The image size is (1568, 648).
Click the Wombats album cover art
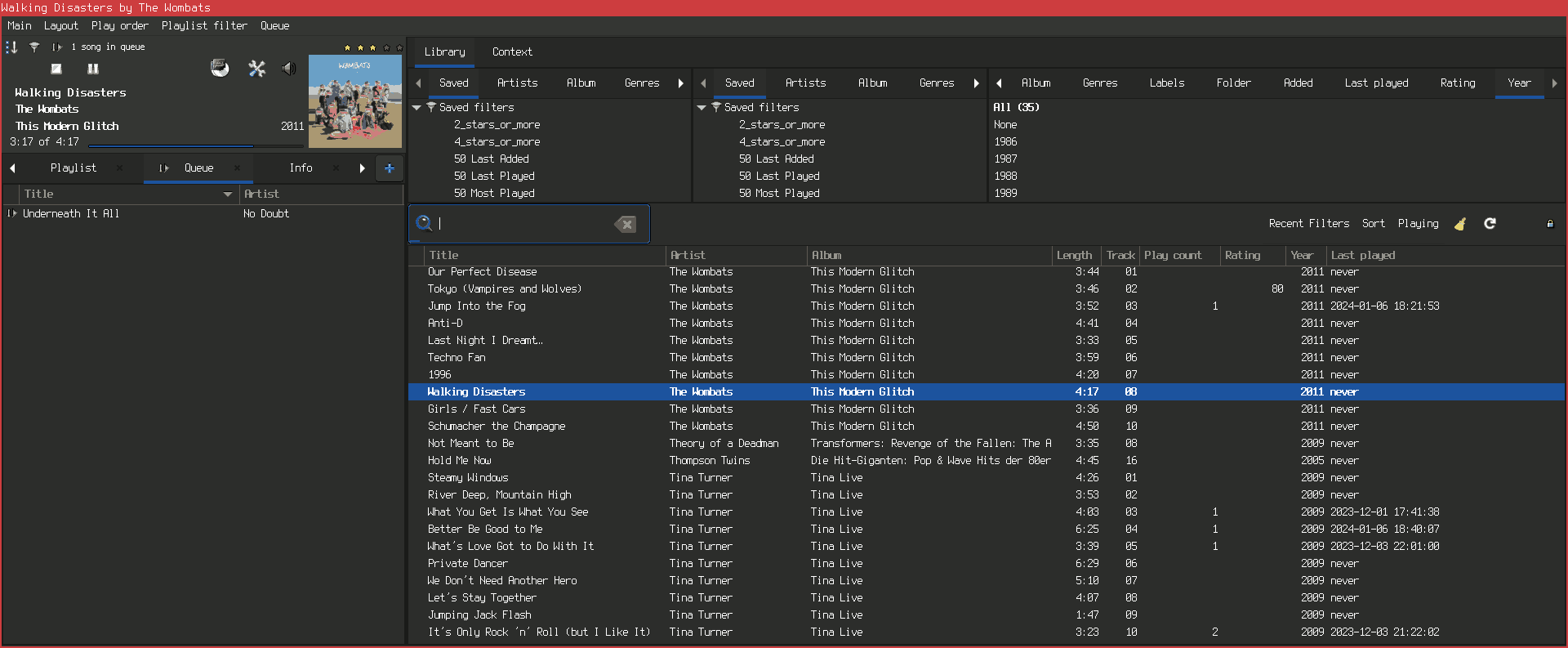click(355, 101)
